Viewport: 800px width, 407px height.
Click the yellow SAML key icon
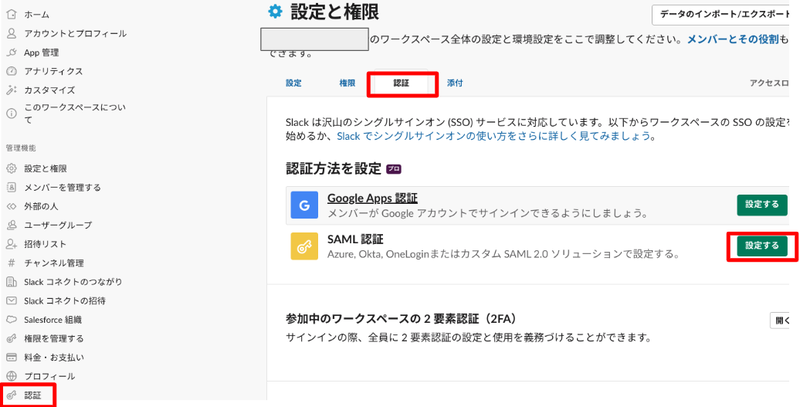pyautogui.click(x=305, y=246)
